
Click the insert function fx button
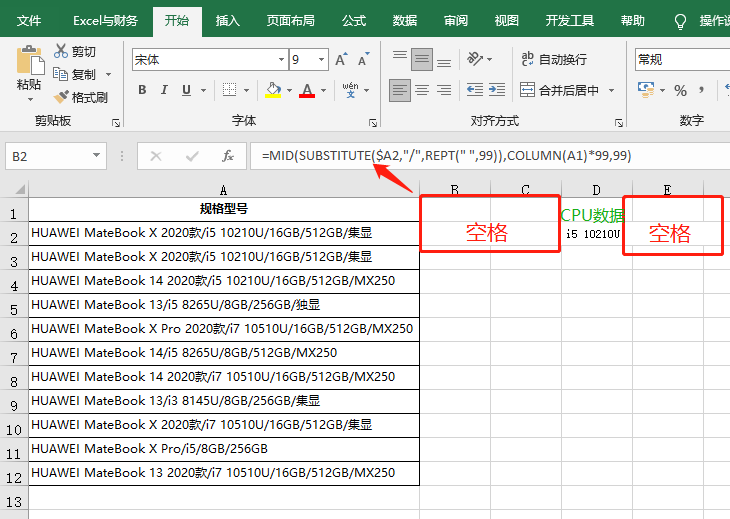point(228,156)
